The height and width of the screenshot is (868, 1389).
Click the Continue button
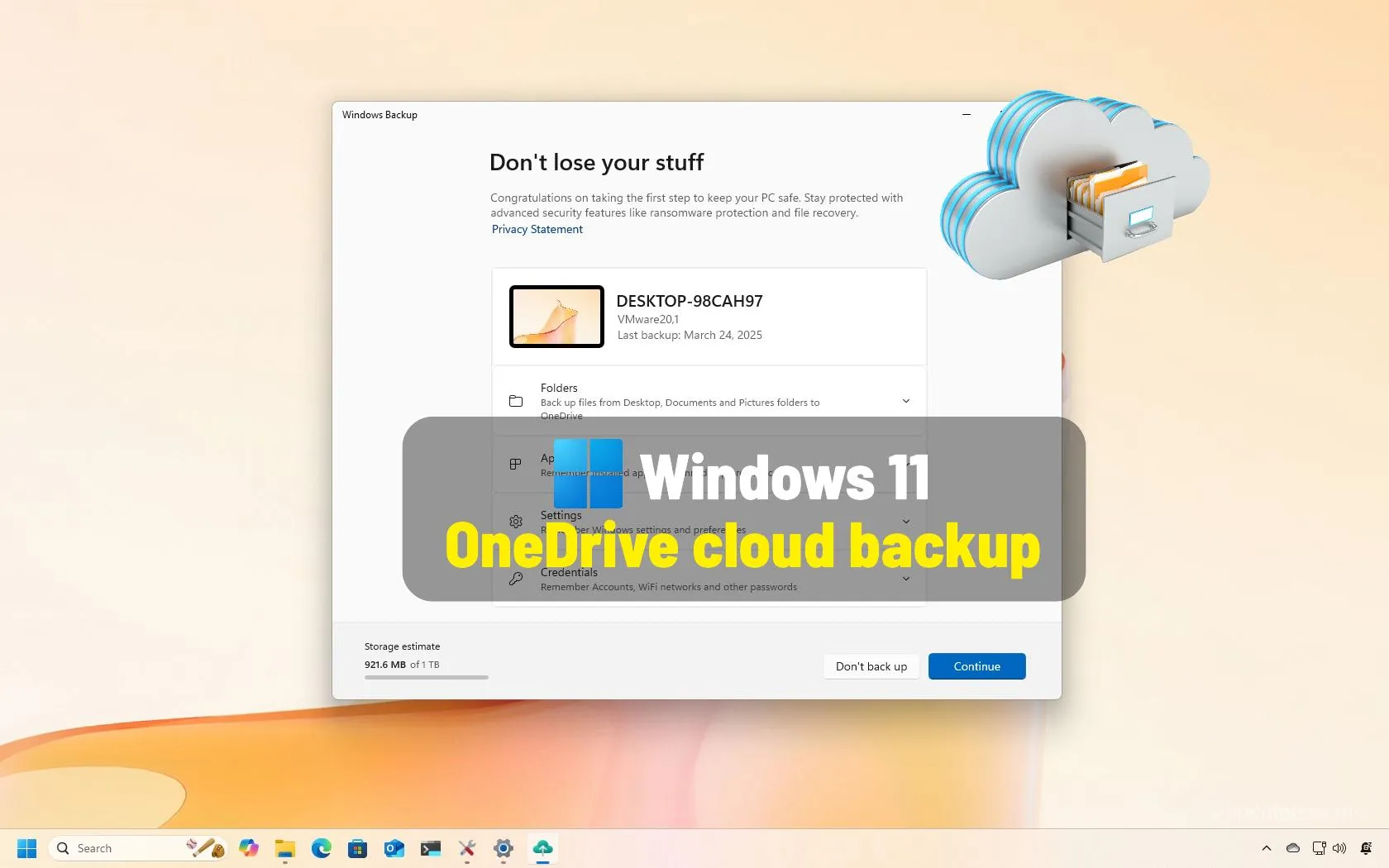coord(977,666)
